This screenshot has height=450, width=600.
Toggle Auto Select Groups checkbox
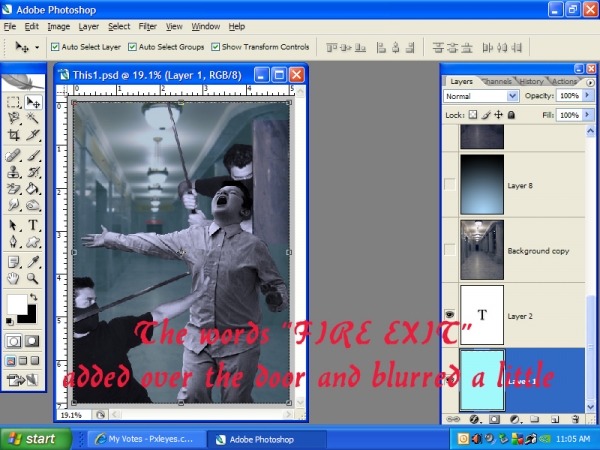(132, 47)
